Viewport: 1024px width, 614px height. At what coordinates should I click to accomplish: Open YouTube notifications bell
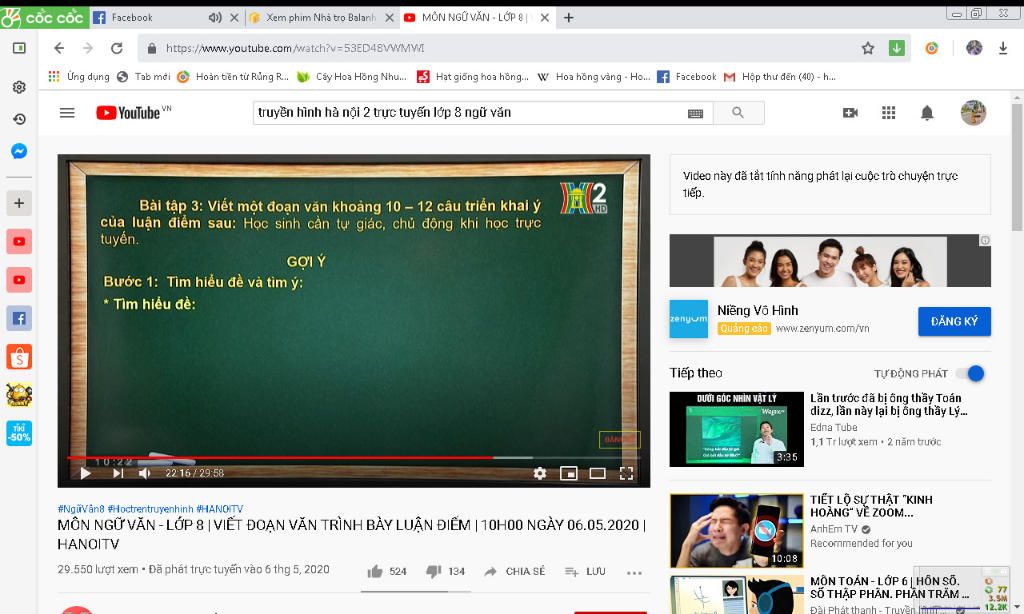(927, 112)
